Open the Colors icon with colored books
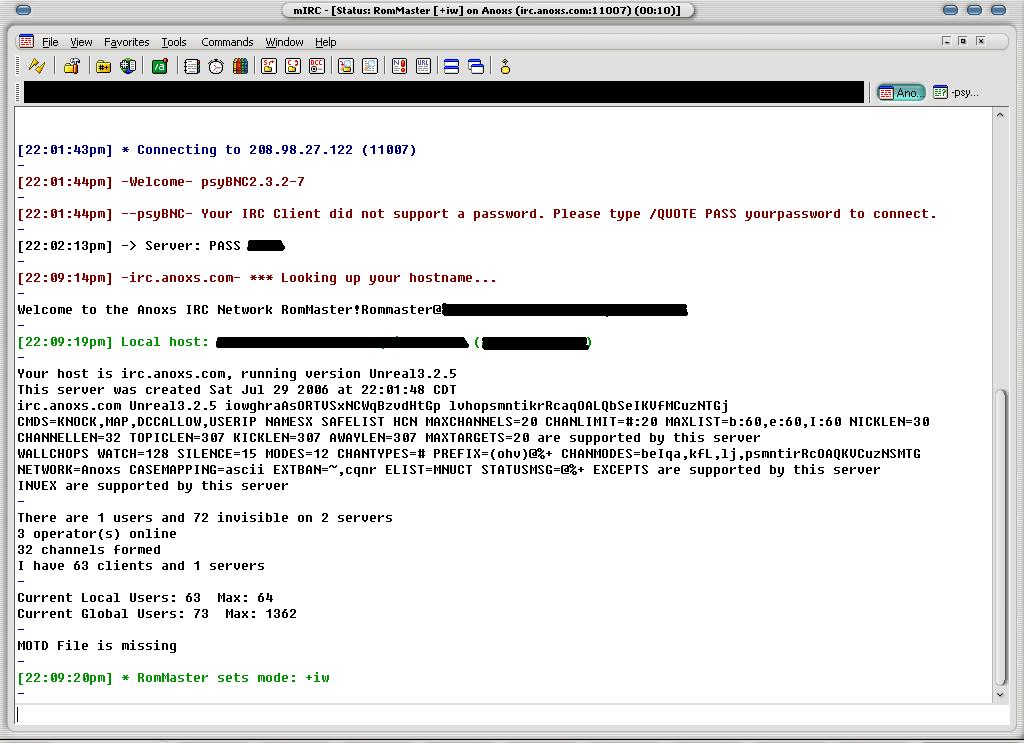Image resolution: width=1024 pixels, height=743 pixels. (x=240, y=66)
